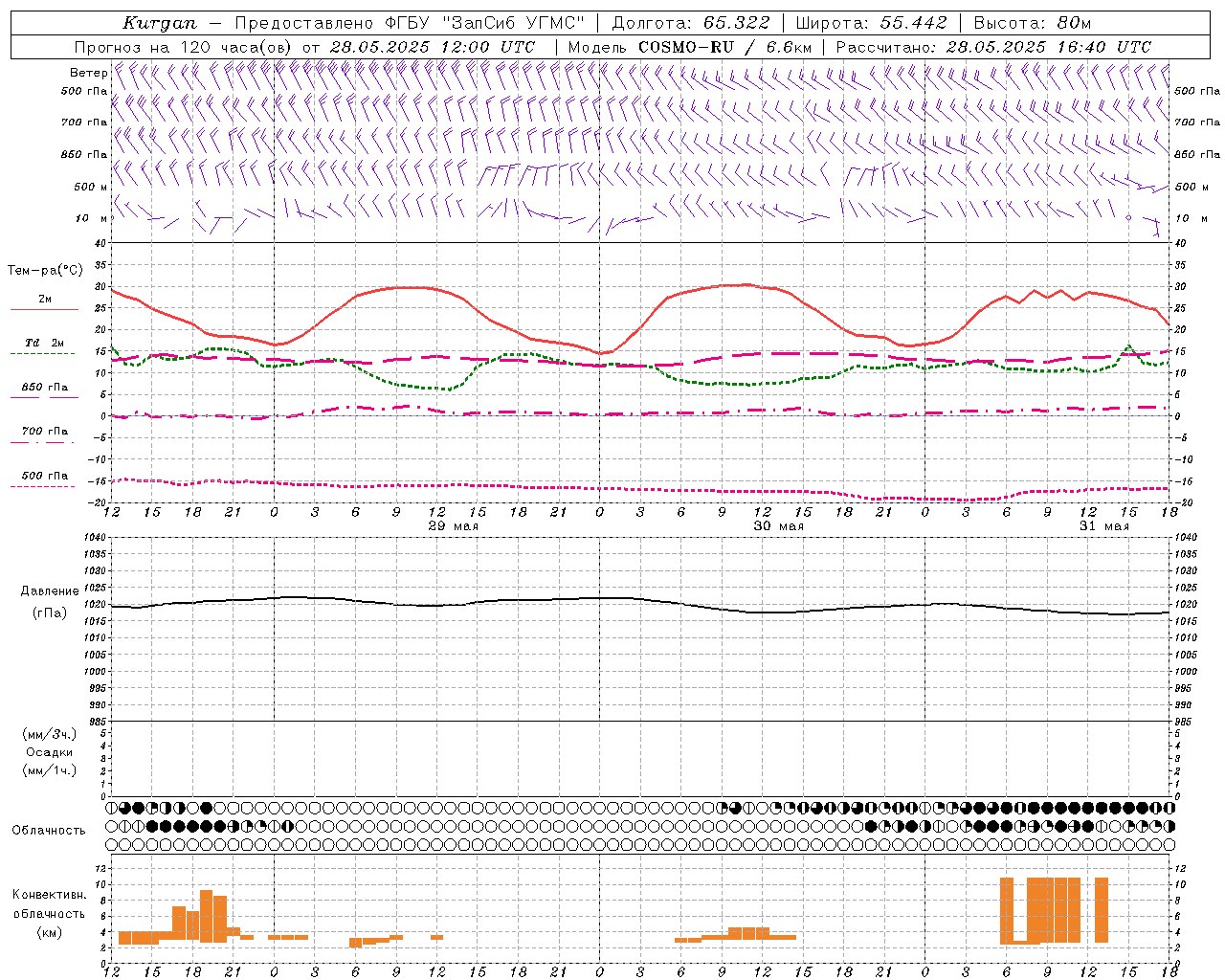This screenshot has height=980, width=1225.
Task: Click the "Высота: 80м" elevation value
Action: coord(1032,23)
